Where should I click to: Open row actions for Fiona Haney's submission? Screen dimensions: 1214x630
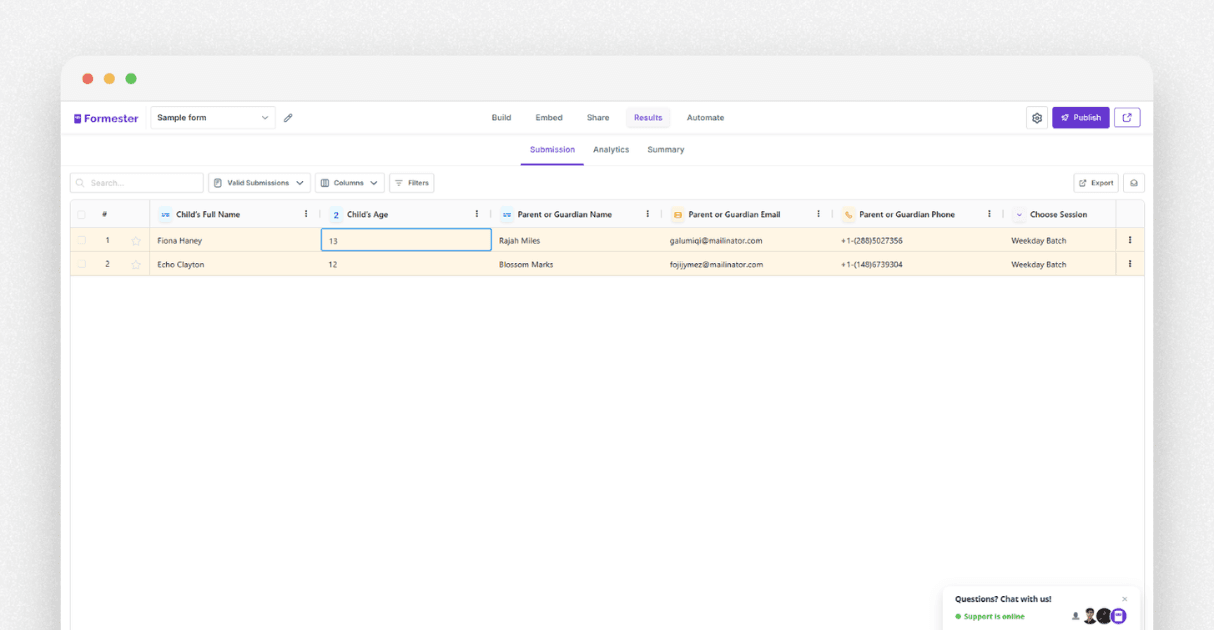tap(1129, 240)
